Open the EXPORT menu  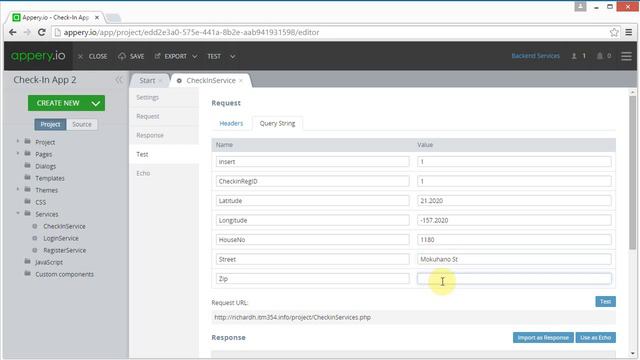tap(176, 56)
